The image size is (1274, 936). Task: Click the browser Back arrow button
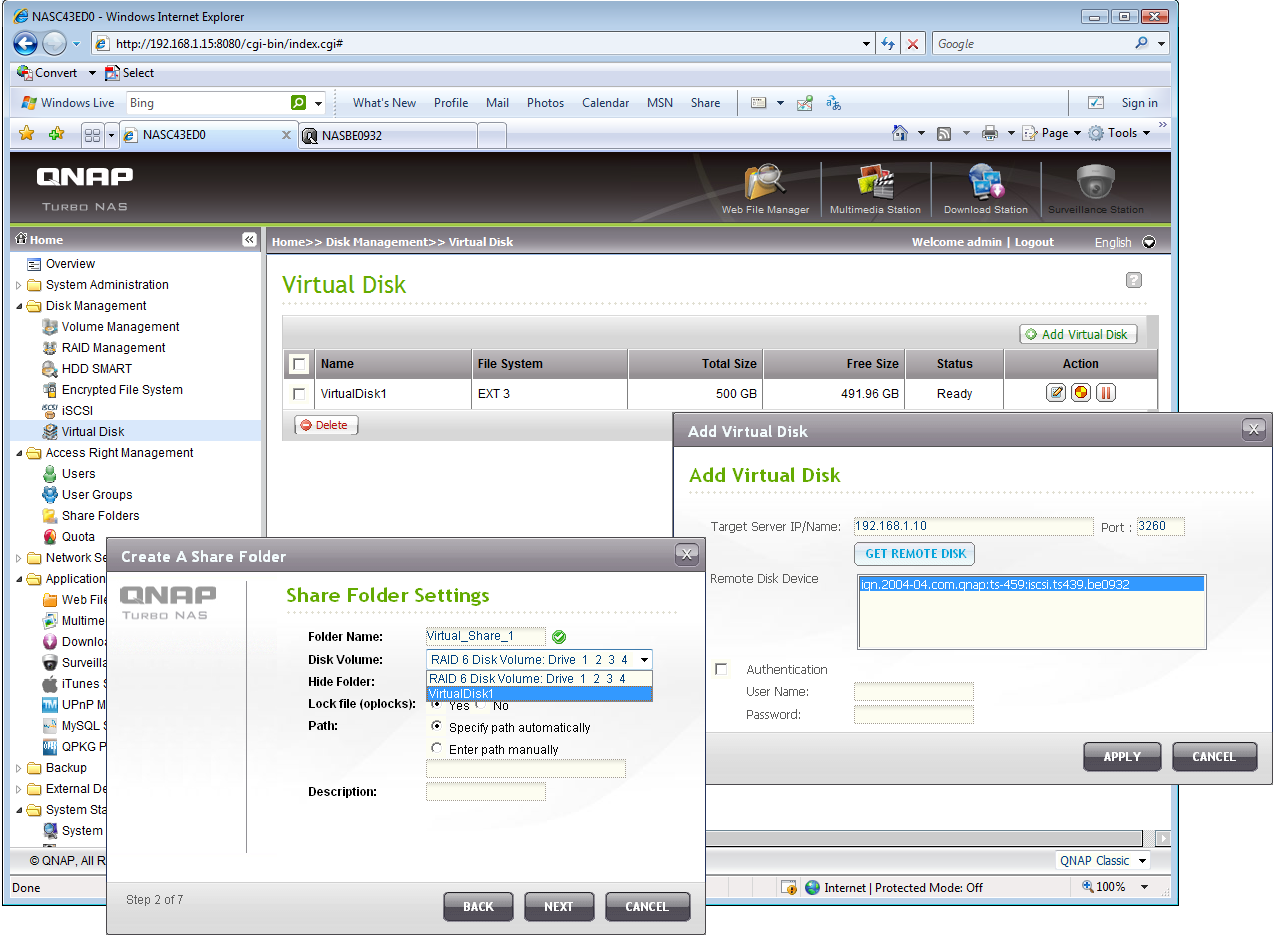pyautogui.click(x=26, y=43)
